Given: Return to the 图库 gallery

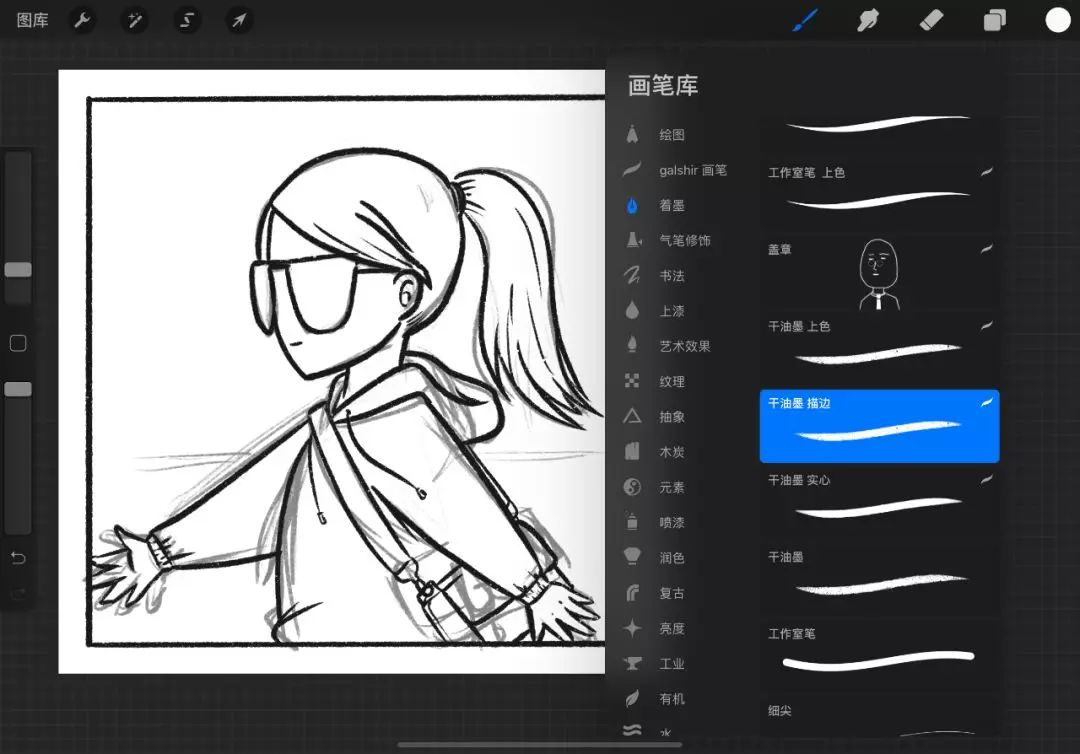Looking at the screenshot, I should 32,20.
